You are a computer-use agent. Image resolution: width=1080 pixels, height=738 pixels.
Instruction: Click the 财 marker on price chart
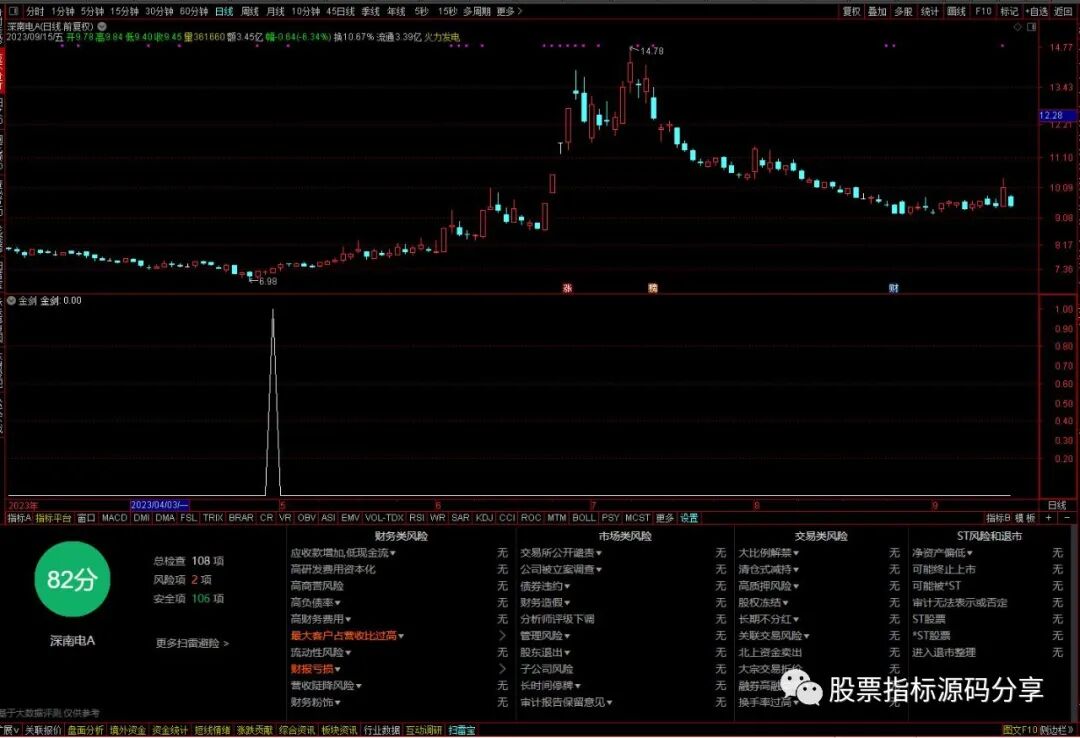(x=893, y=288)
